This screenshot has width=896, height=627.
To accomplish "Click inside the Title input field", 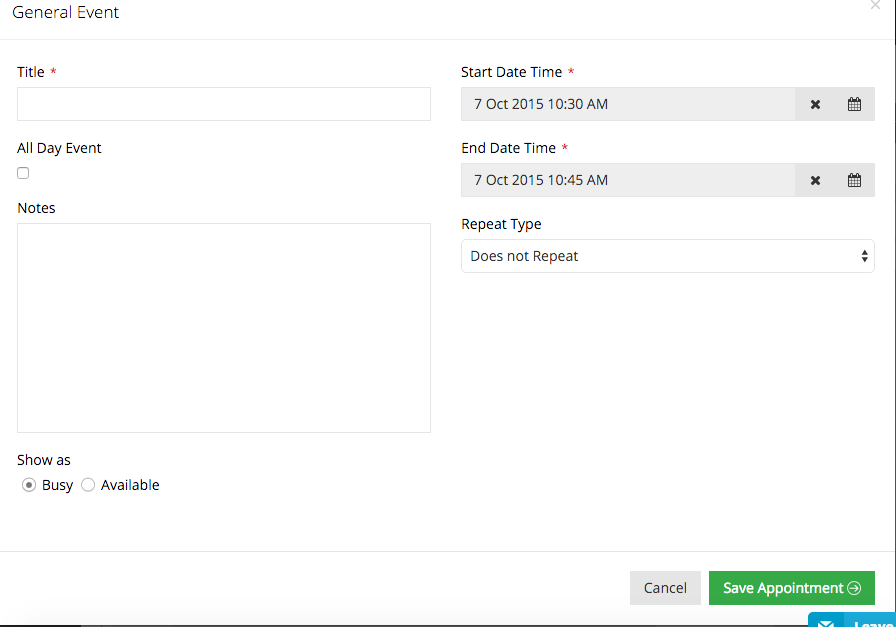I will [x=223, y=104].
